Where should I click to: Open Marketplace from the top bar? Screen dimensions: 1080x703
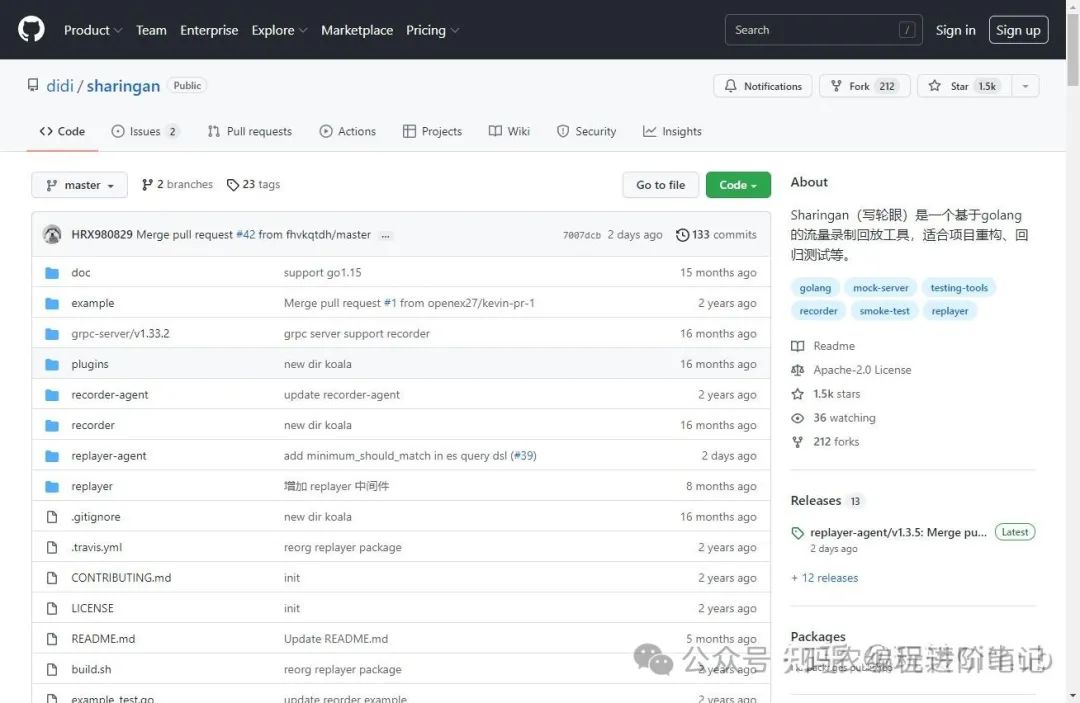point(357,30)
